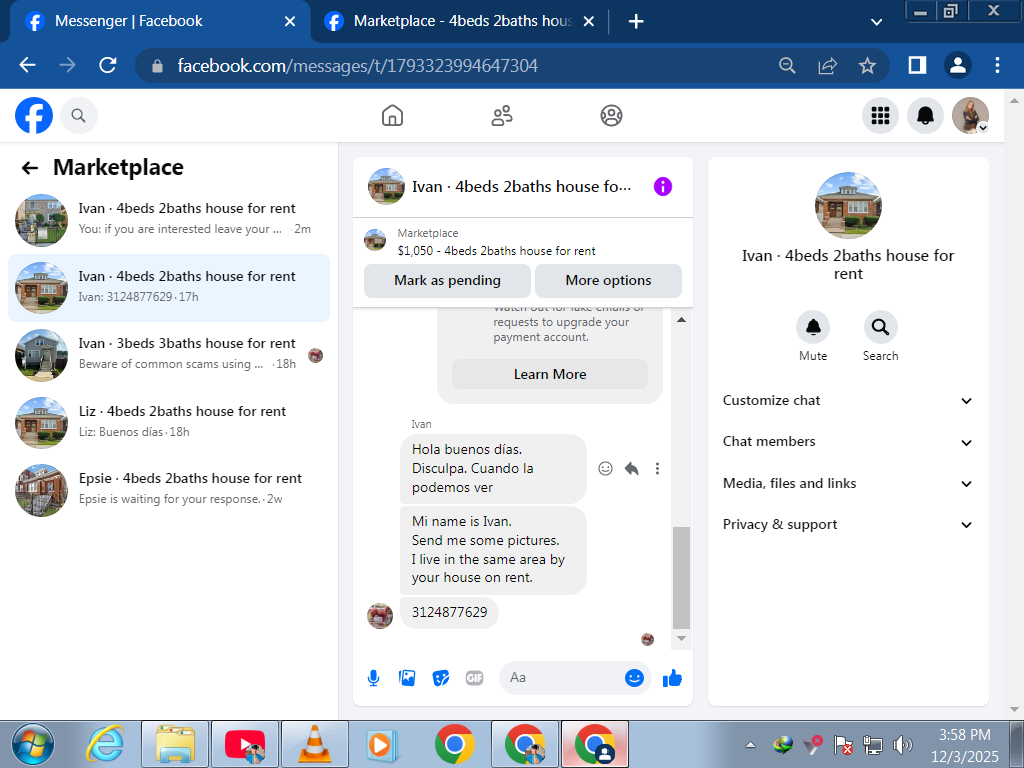Go back using the Marketplace back arrow
The height and width of the screenshot is (768, 1024).
coord(30,168)
